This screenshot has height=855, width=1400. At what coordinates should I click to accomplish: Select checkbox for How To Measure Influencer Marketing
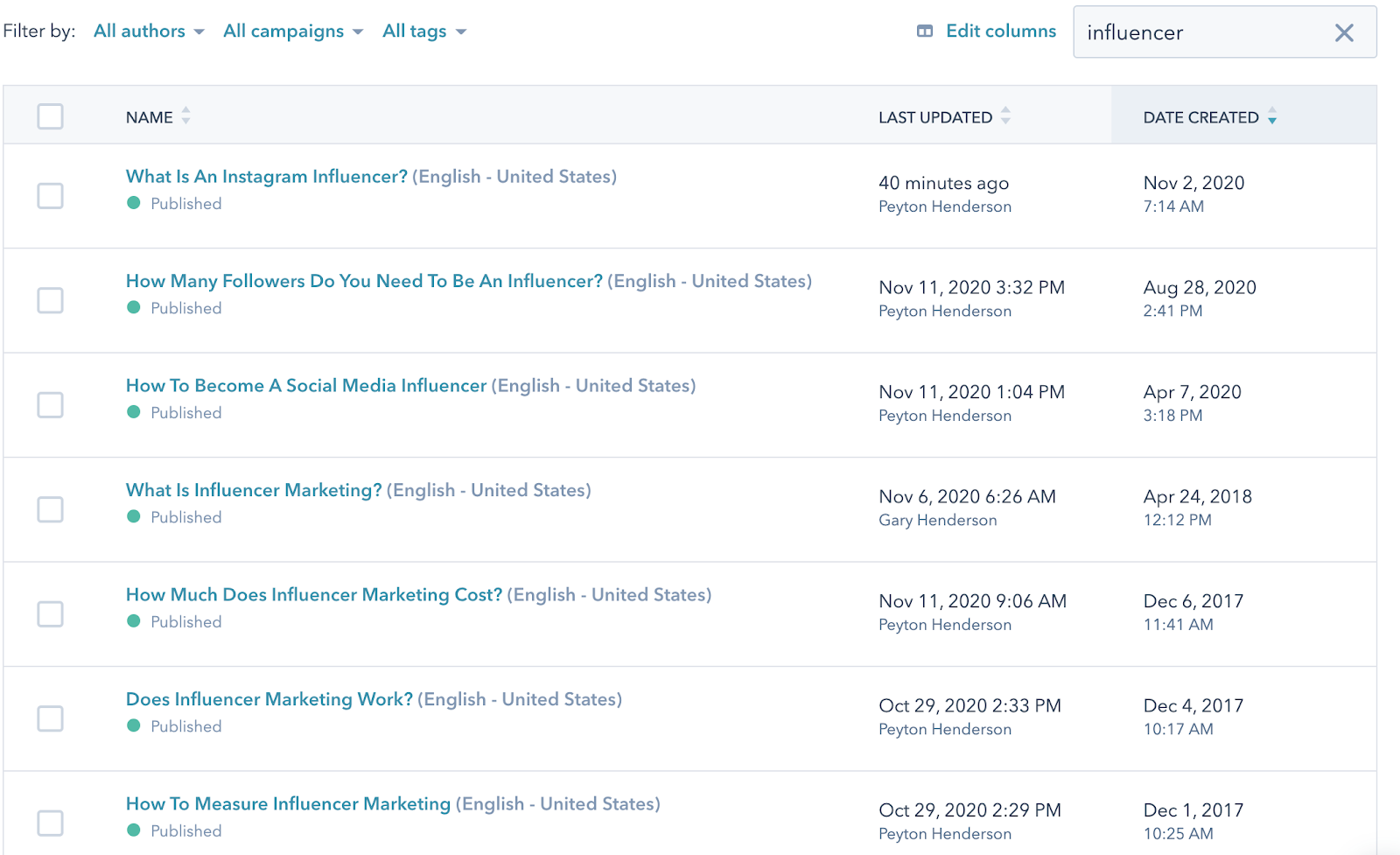point(51,823)
